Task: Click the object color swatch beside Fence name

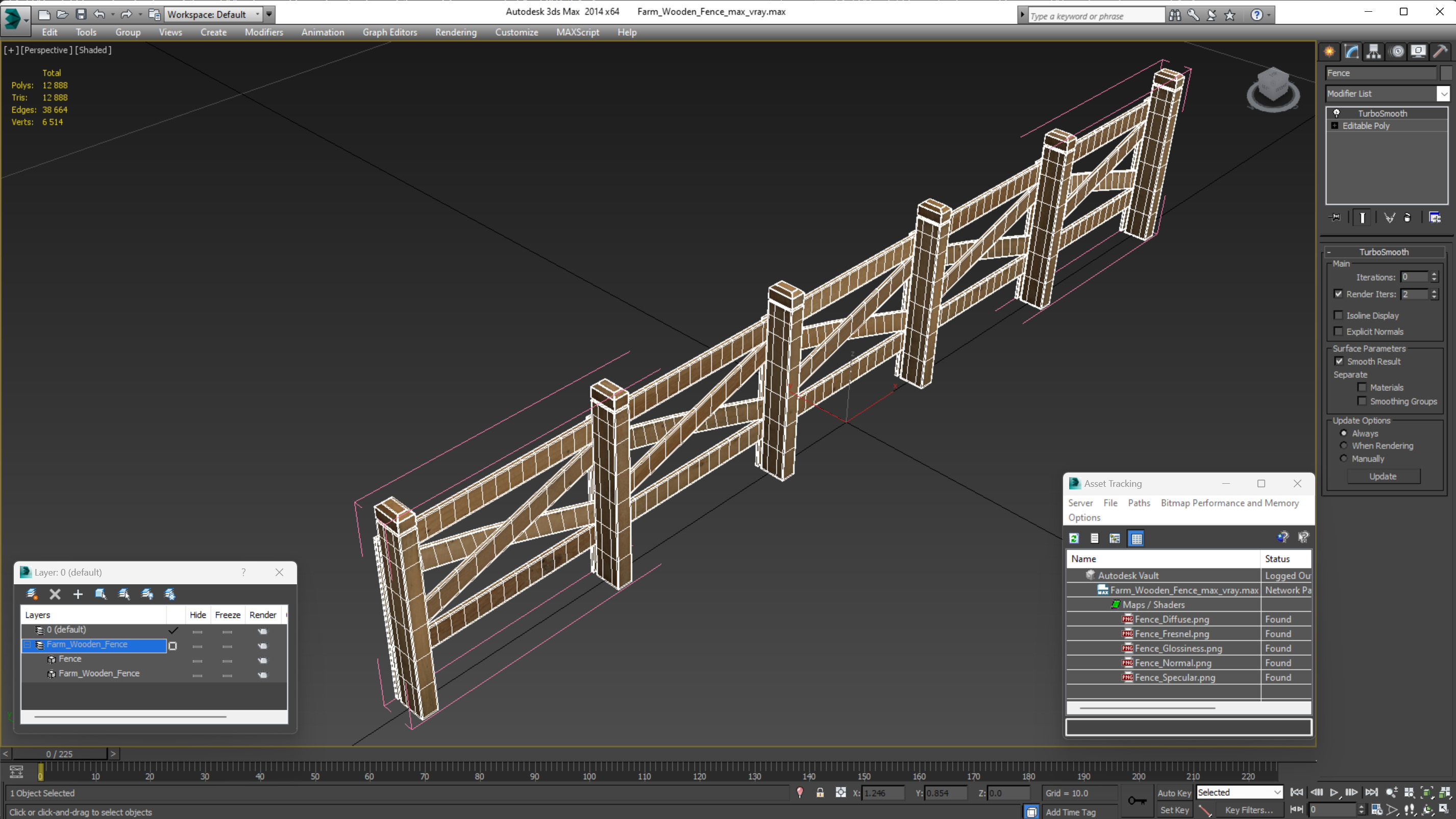Action: coord(1446,73)
